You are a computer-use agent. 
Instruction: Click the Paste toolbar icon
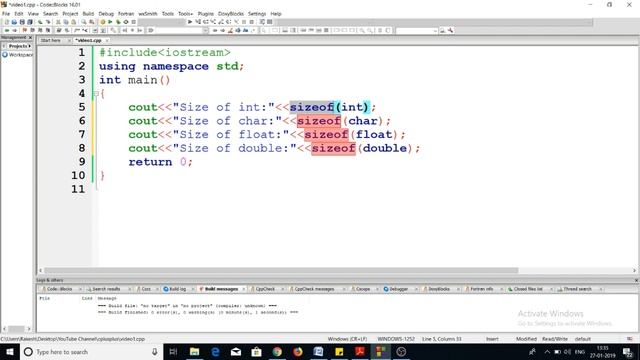click(x=73, y=22)
